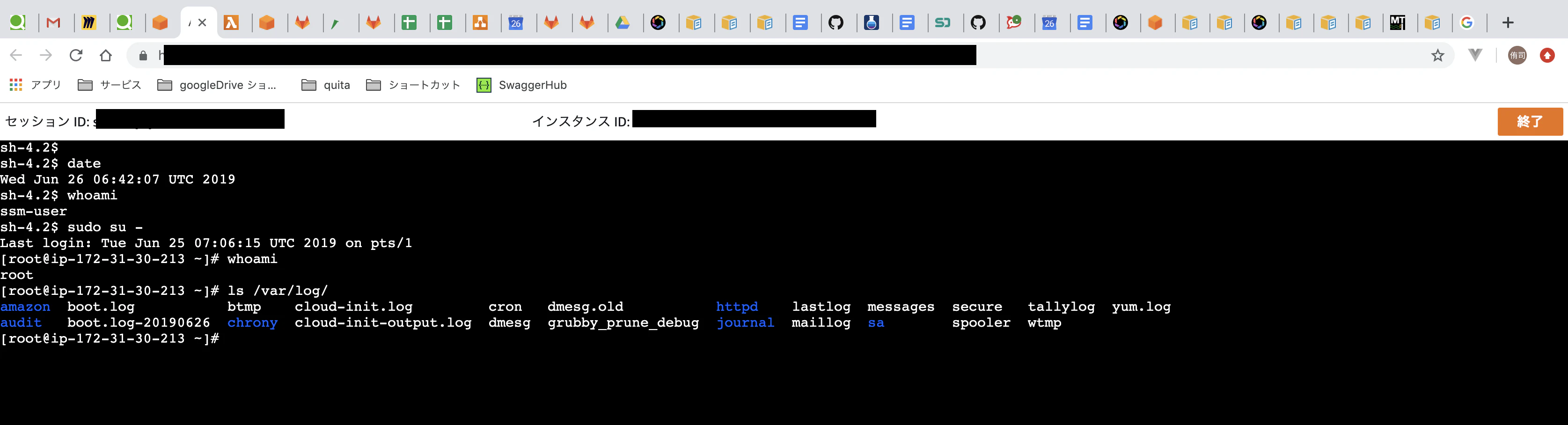Switch to the AWS Lambda tab
1568x425 pixels.
(x=231, y=23)
